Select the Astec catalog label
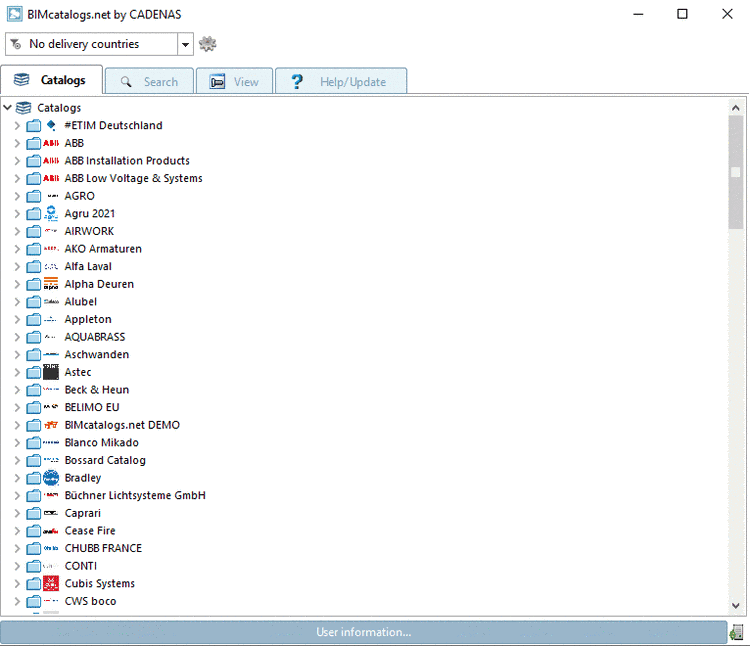Image resolution: width=750 pixels, height=646 pixels. [x=77, y=372]
